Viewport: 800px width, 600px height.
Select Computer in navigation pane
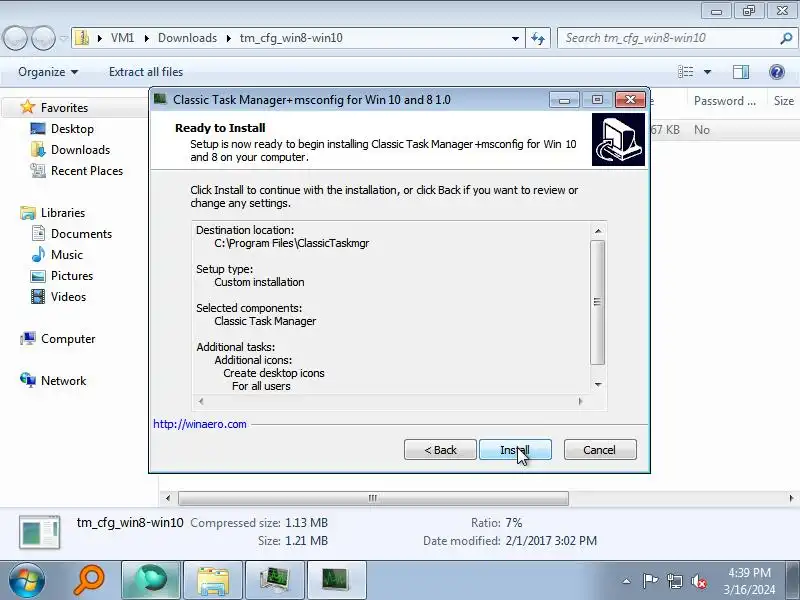click(x=68, y=339)
